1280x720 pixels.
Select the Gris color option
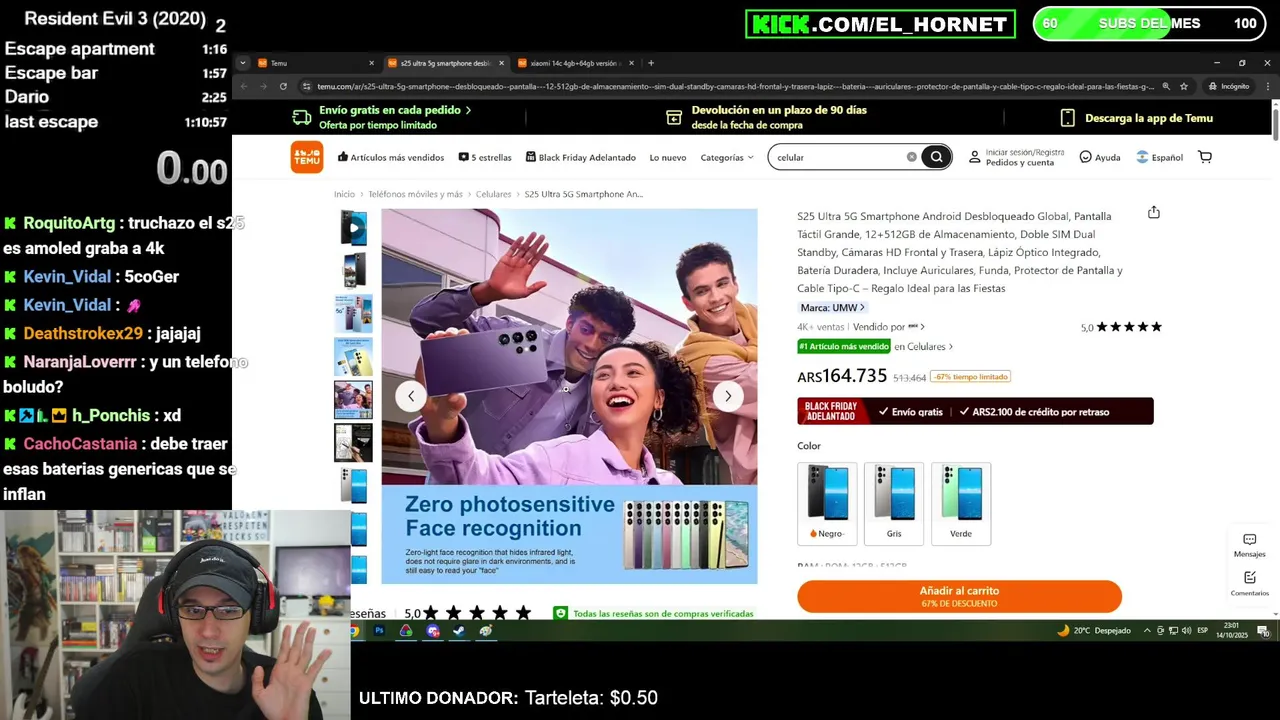click(x=894, y=503)
